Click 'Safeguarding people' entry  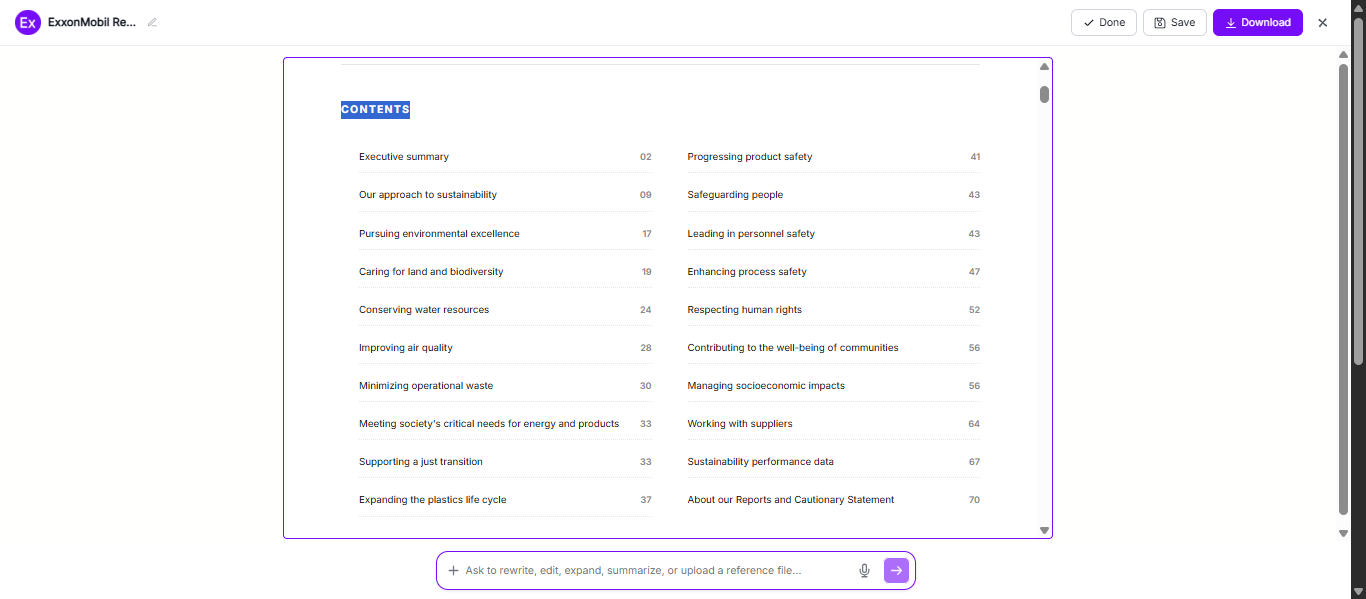click(x=735, y=195)
